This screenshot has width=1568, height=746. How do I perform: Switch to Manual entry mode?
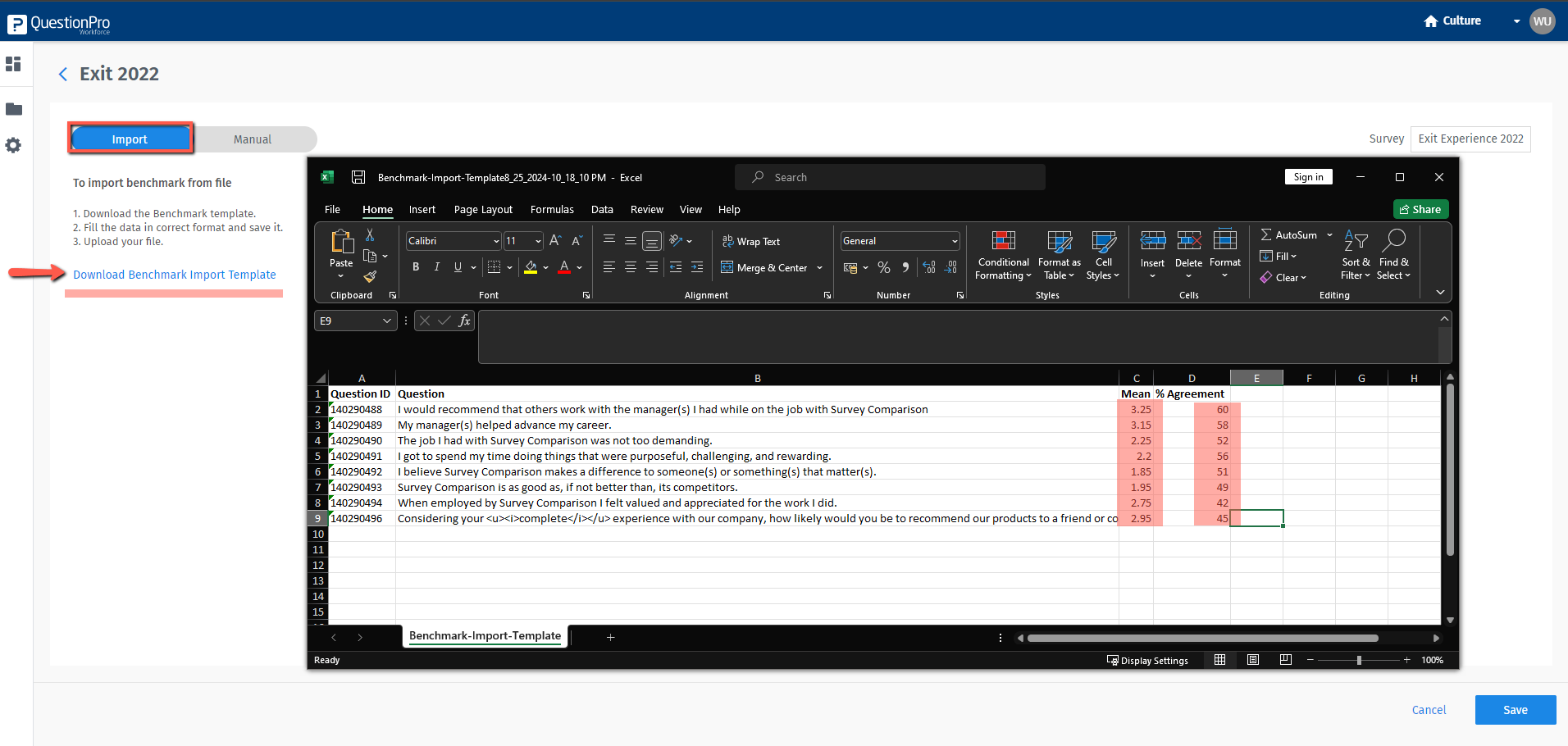(252, 139)
